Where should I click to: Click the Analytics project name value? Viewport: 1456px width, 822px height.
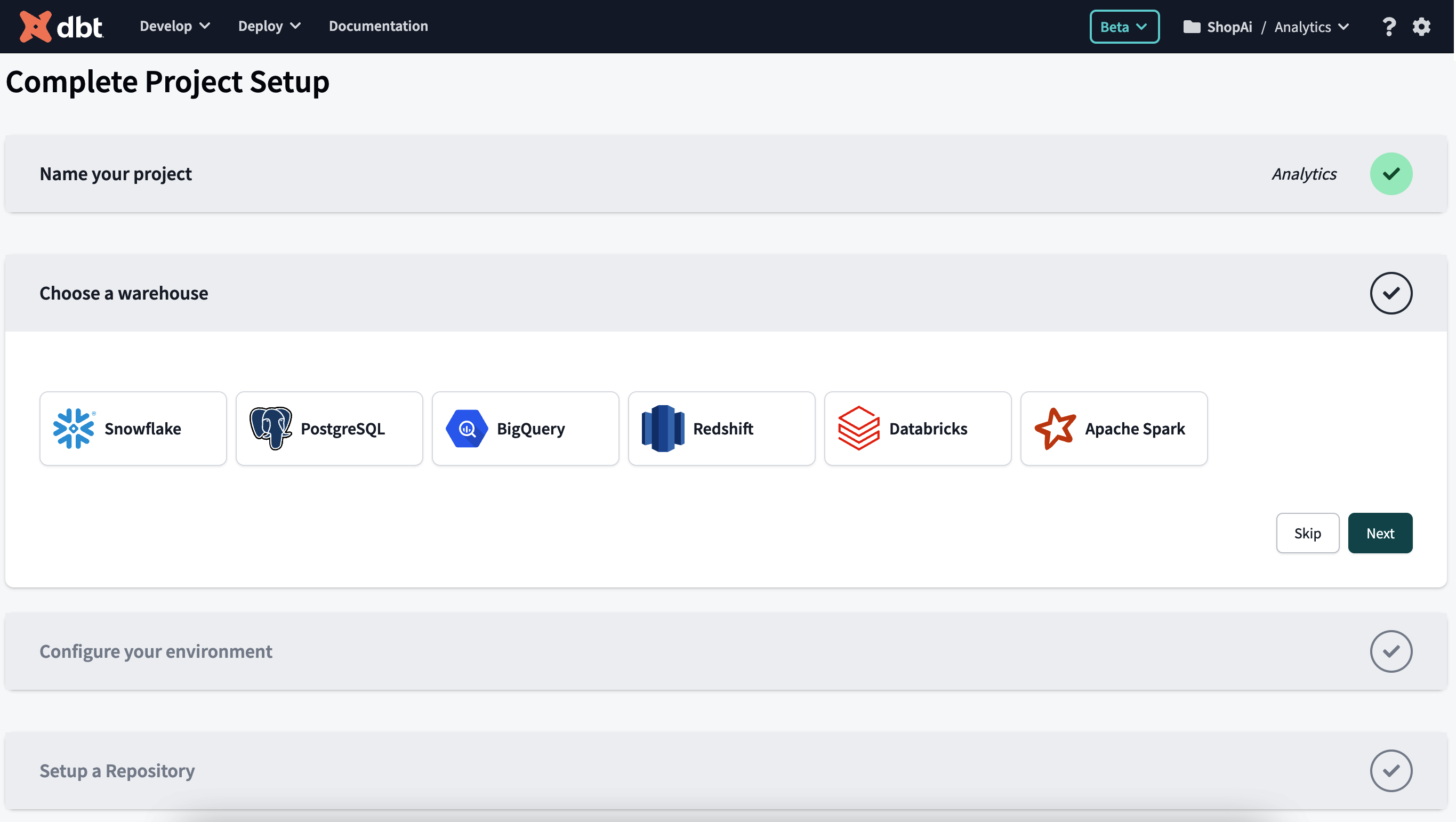click(x=1304, y=174)
